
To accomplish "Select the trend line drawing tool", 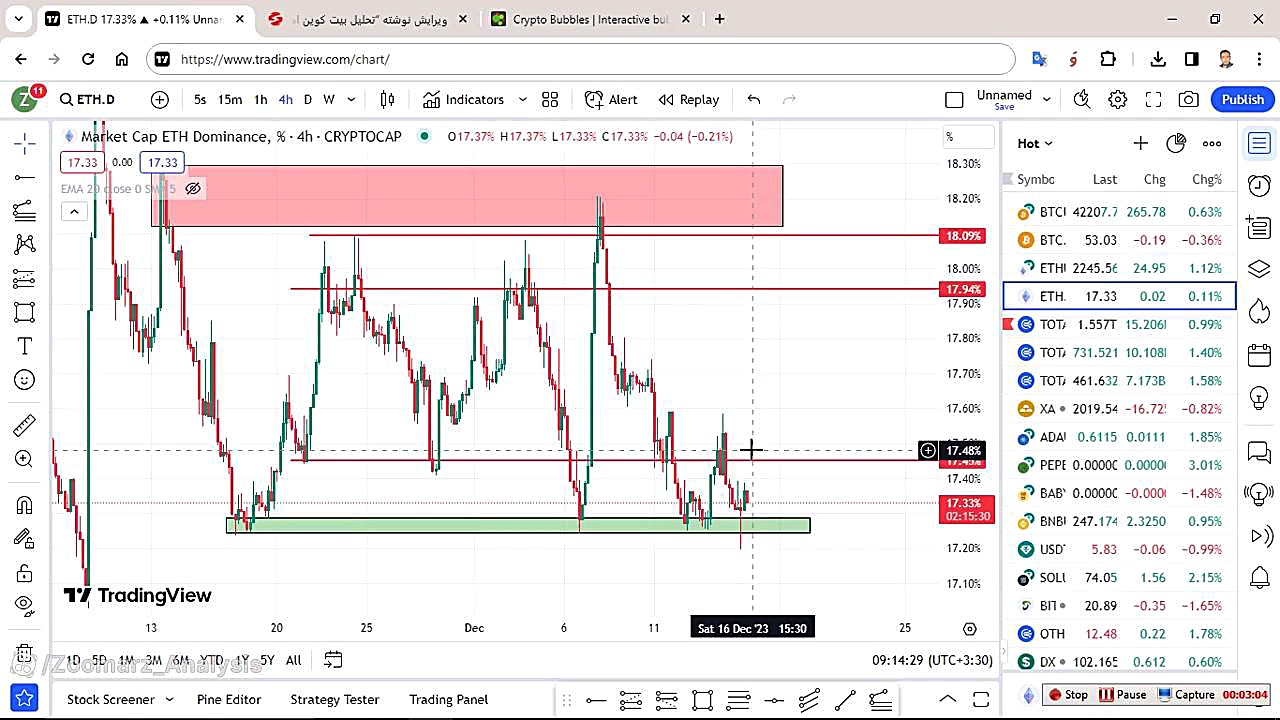I will pos(25,177).
